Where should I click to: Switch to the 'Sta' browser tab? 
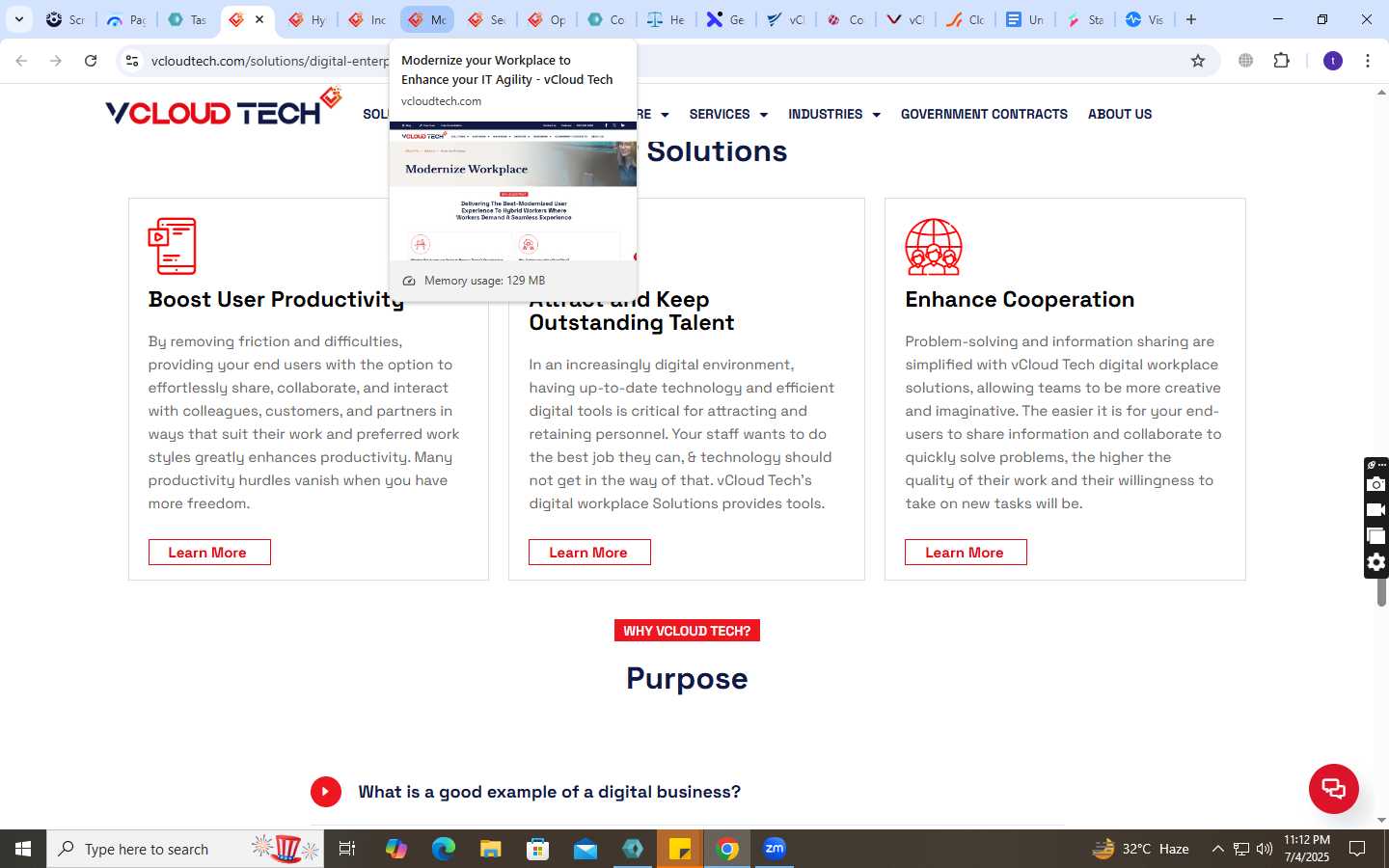[1084, 19]
